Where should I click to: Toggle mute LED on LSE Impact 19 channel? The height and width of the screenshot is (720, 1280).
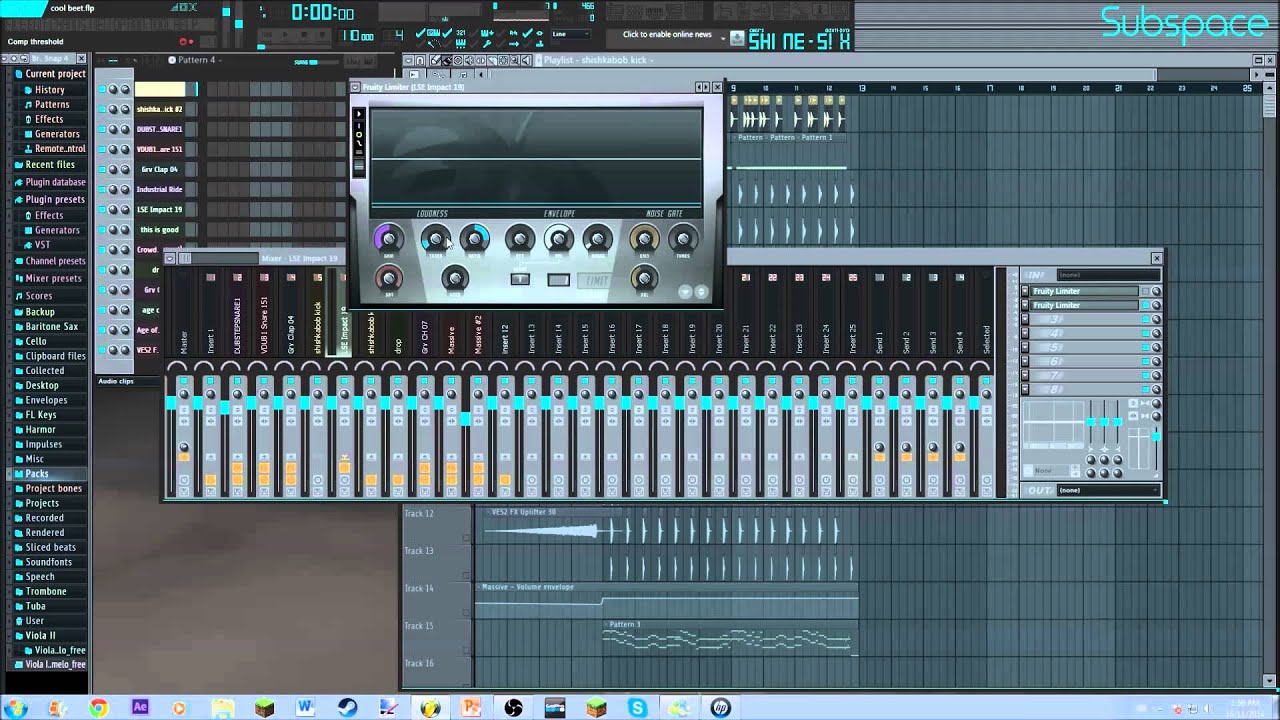[101, 209]
